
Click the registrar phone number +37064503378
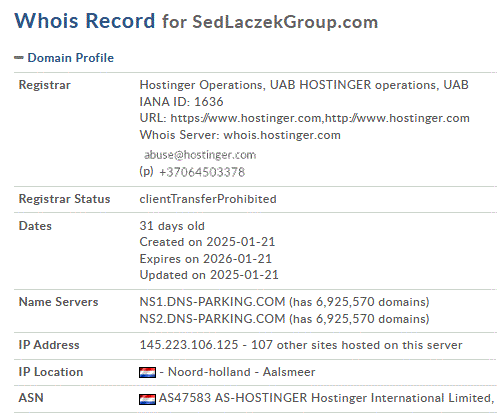click(x=202, y=172)
